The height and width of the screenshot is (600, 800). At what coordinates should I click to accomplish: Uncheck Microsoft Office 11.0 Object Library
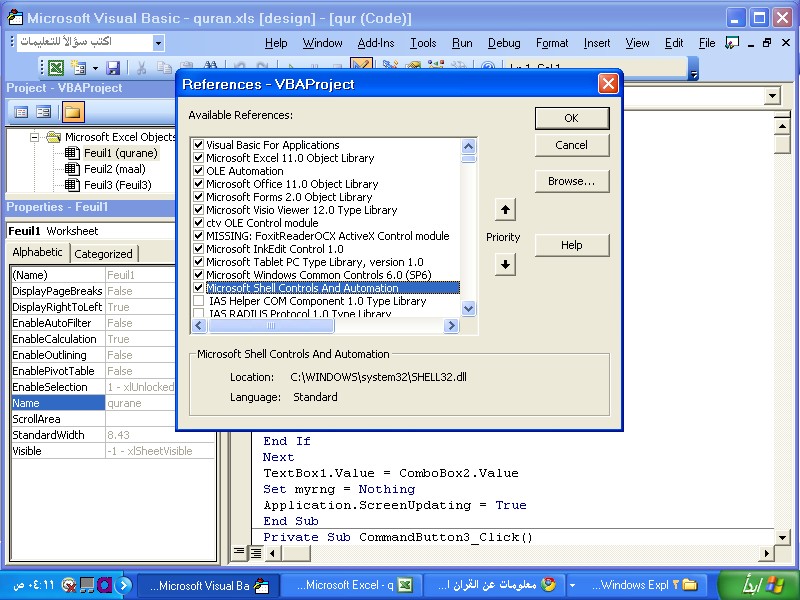(198, 184)
